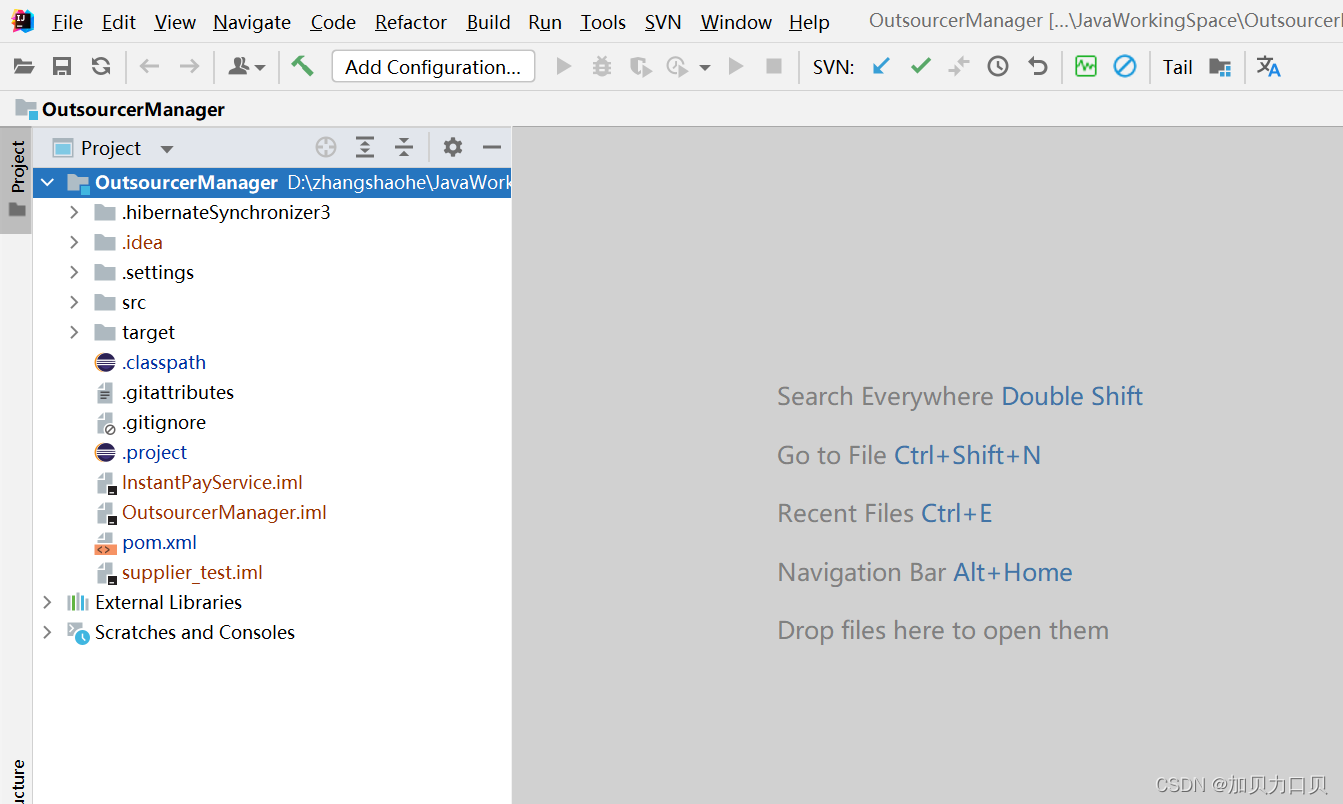Open the Help menu
The image size is (1343, 804).
809,22
